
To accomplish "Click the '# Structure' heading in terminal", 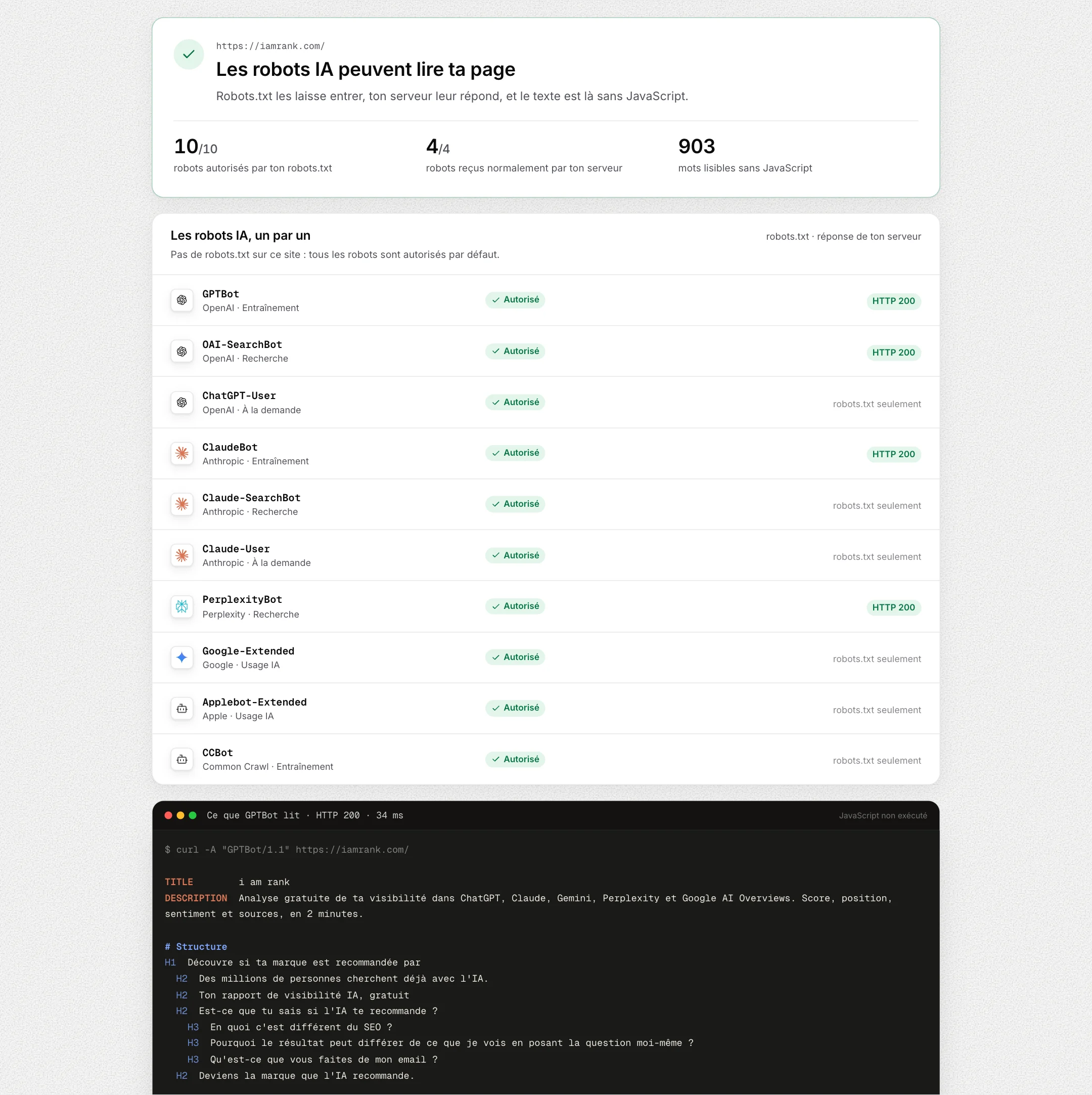I will tap(196, 946).
